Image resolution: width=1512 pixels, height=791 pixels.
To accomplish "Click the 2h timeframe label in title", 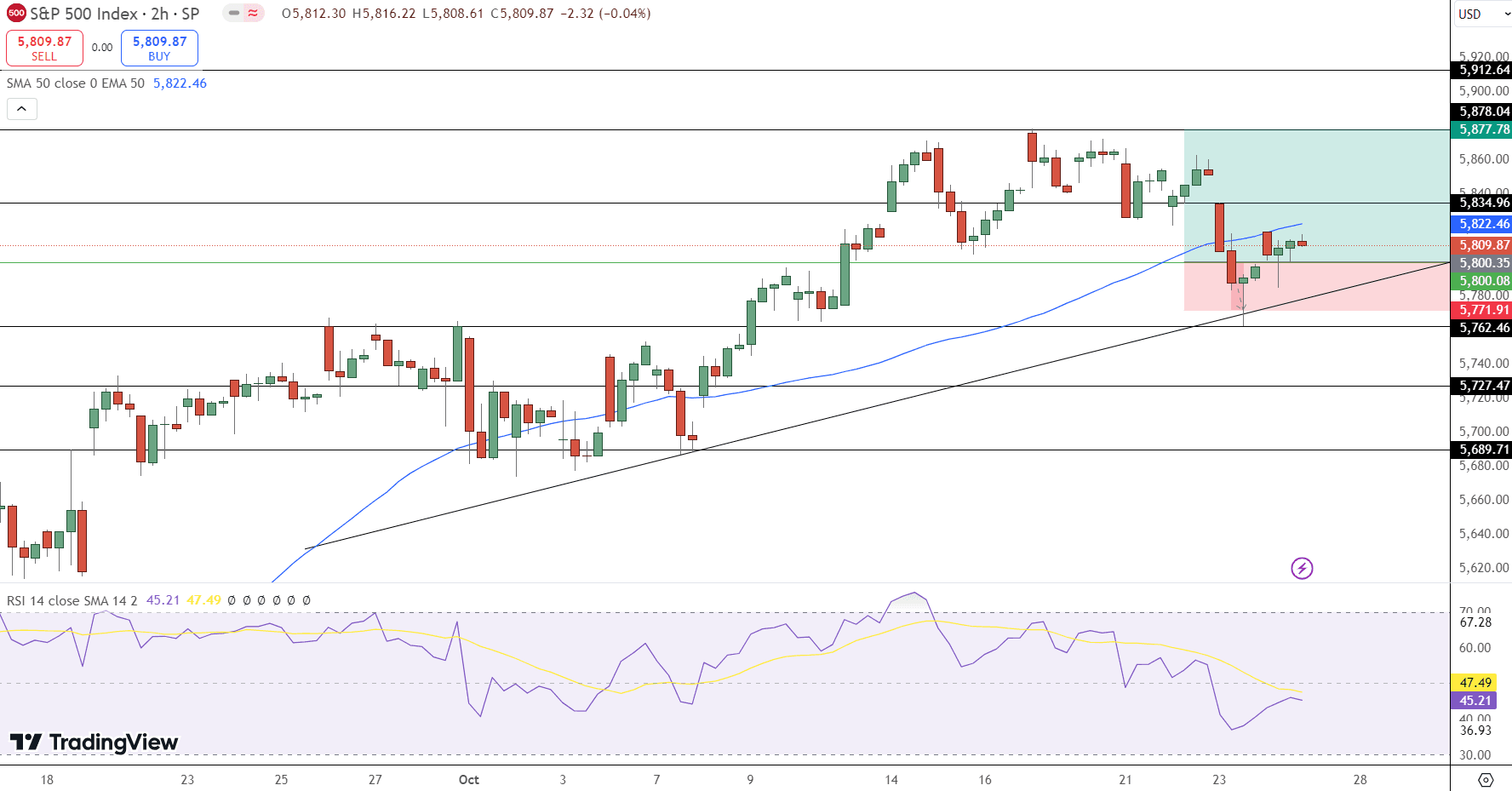I will coord(160,14).
